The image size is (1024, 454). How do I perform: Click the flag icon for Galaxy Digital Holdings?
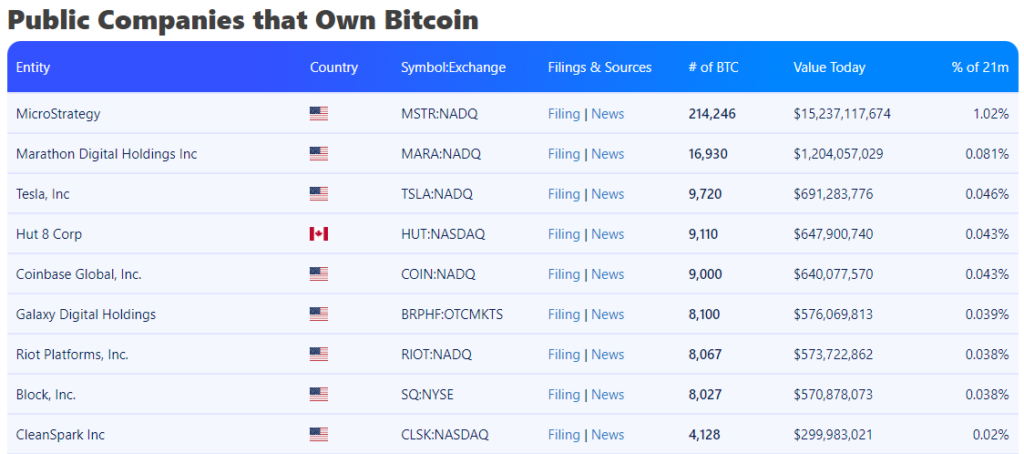click(319, 314)
